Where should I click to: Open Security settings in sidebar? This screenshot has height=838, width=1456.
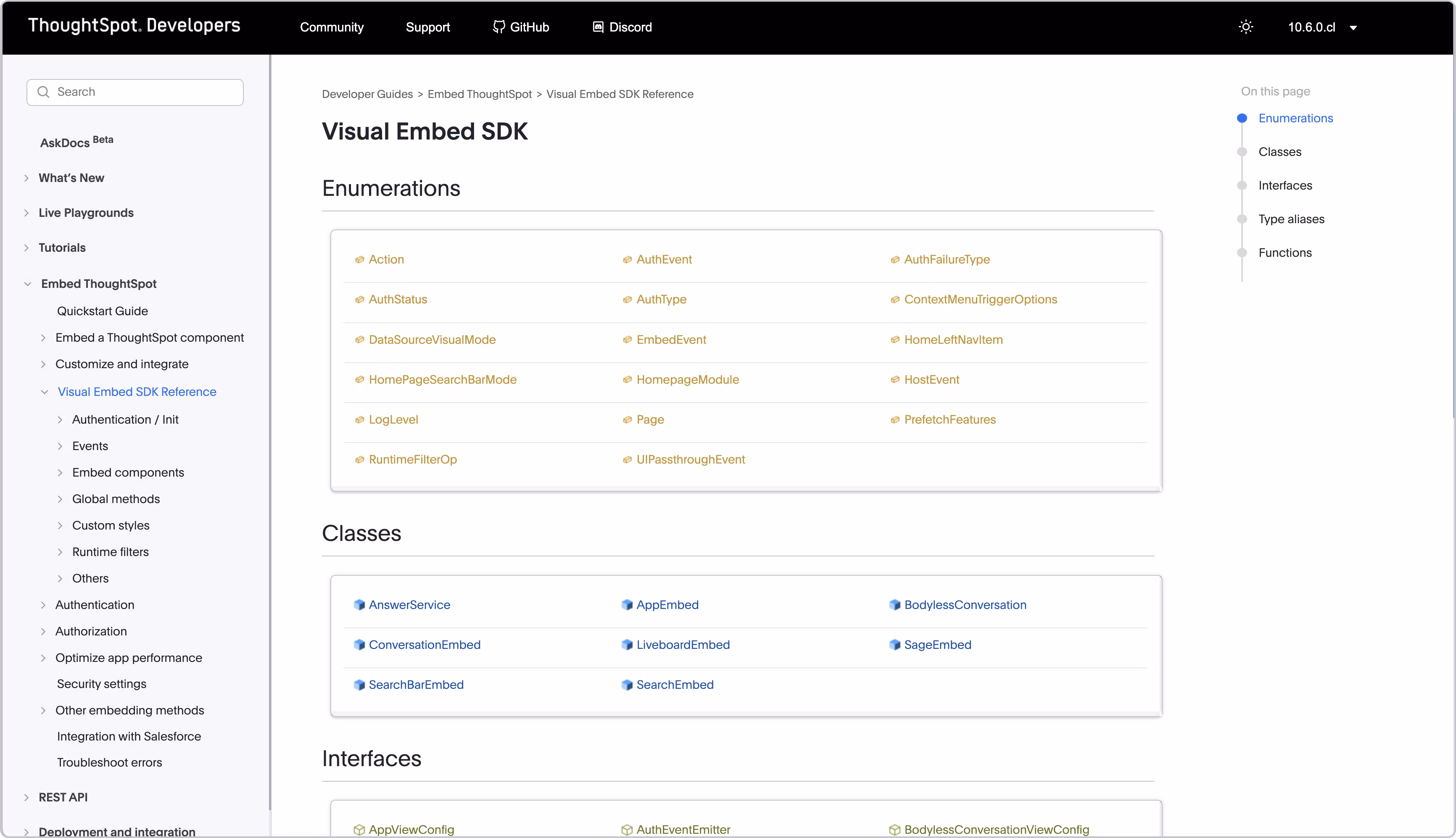pyautogui.click(x=101, y=684)
